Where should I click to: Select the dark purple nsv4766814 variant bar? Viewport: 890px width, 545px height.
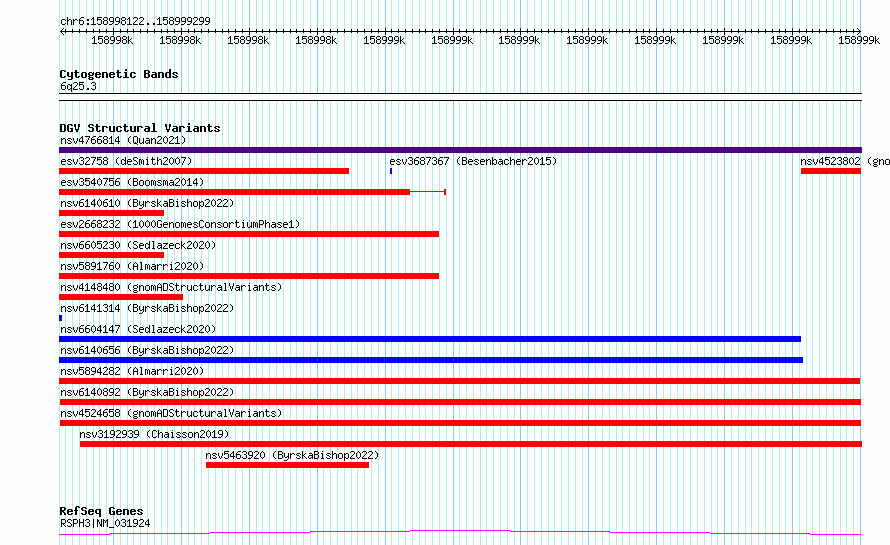(460, 150)
